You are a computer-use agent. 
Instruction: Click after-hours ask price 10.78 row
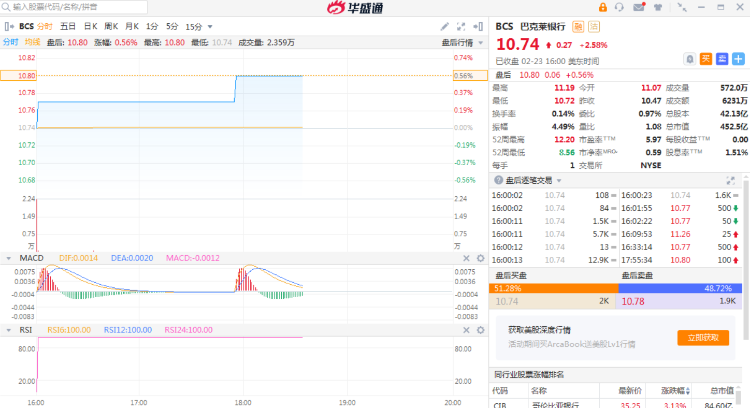pyautogui.click(x=679, y=301)
